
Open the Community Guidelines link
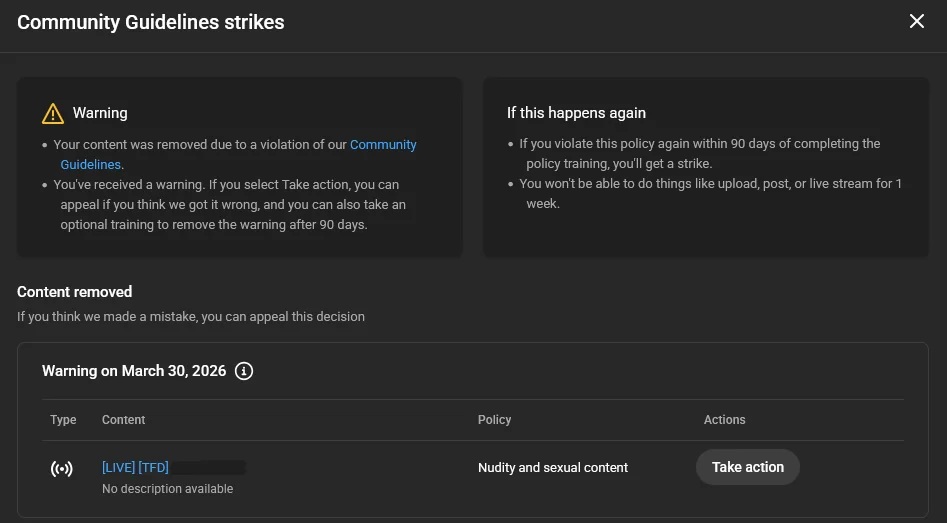coord(383,145)
